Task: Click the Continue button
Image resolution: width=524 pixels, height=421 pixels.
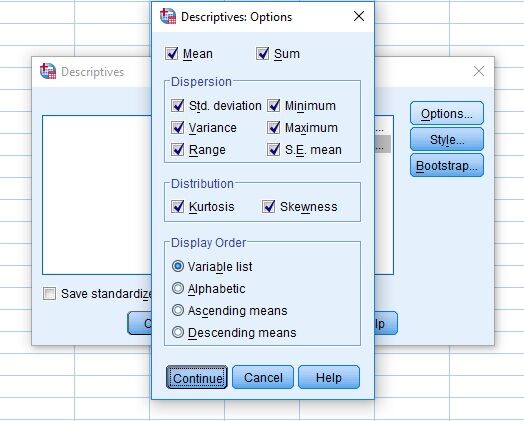Action: (x=197, y=377)
